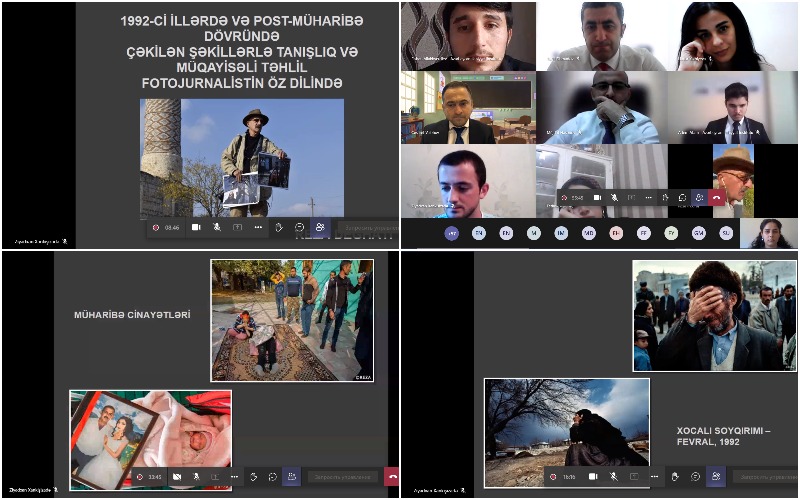This screenshot has width=800, height=500.
Task: Hang up the call in the video grid view
Action: [x=716, y=198]
